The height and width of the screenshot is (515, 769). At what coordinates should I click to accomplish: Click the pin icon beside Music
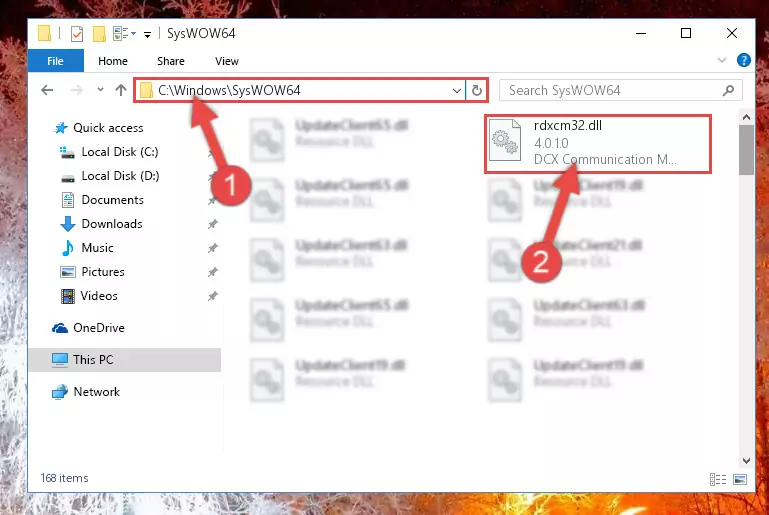point(212,248)
